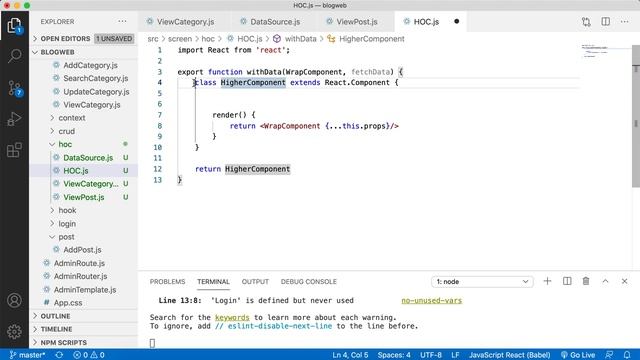Collapse the post folder
Screen dimensions: 640x360
66,237
